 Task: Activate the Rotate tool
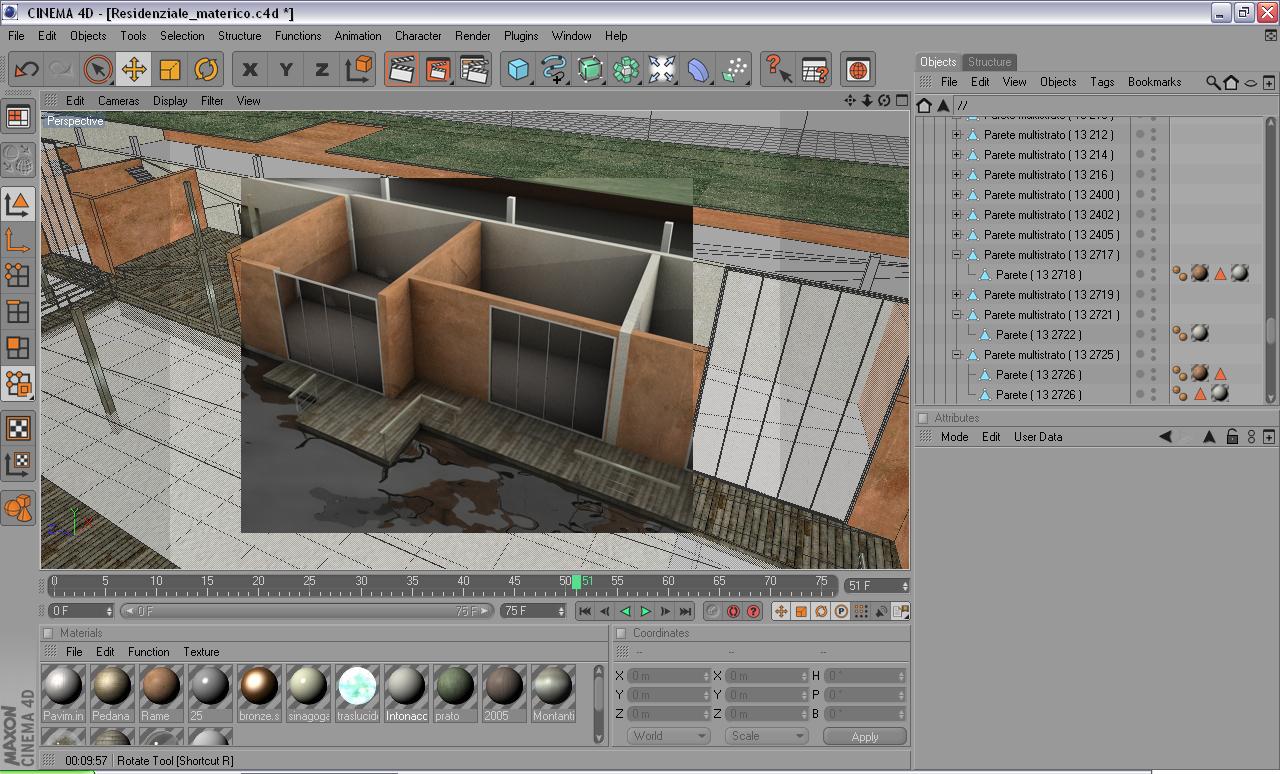point(206,69)
